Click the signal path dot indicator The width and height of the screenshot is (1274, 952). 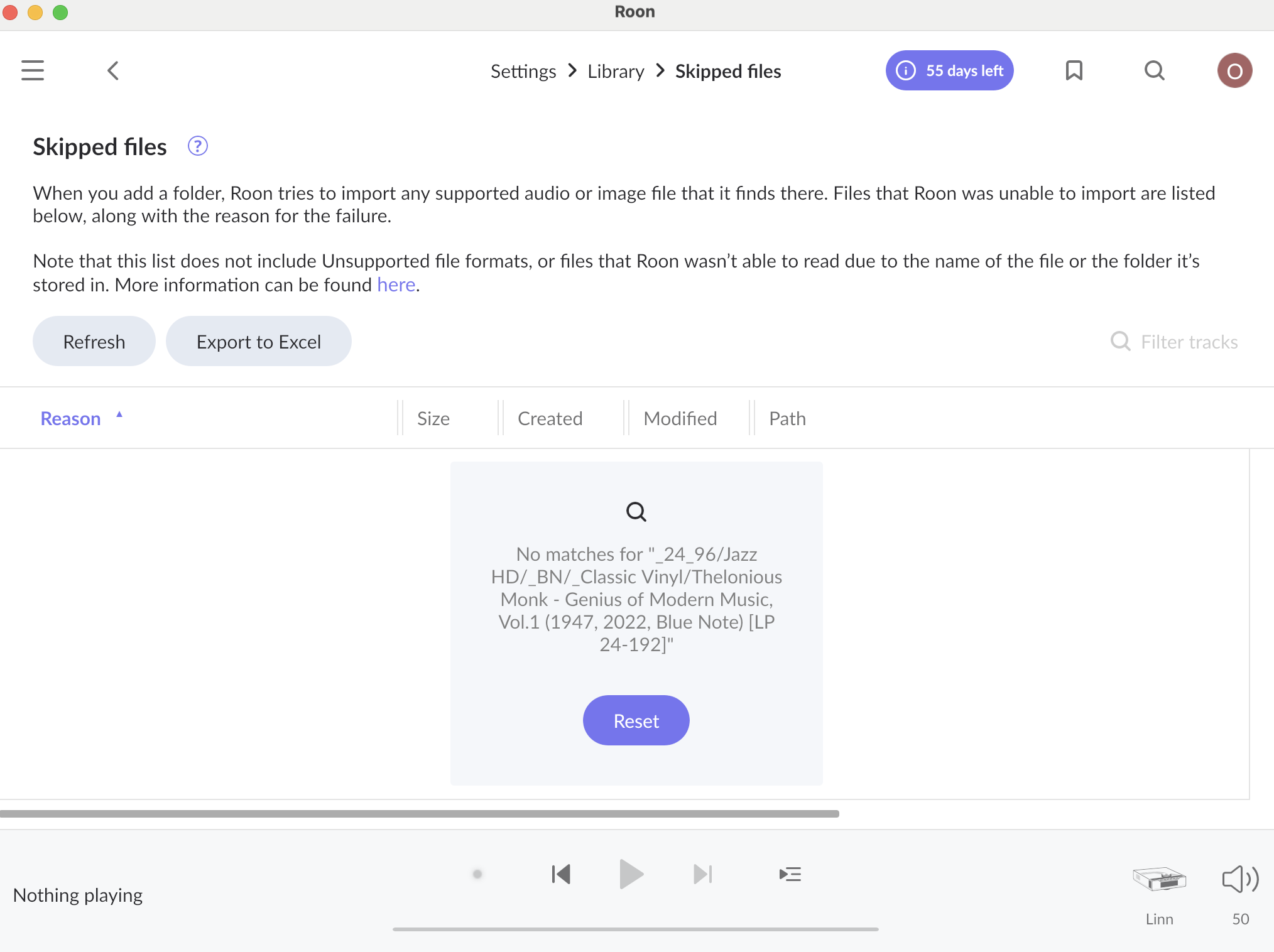(x=477, y=874)
